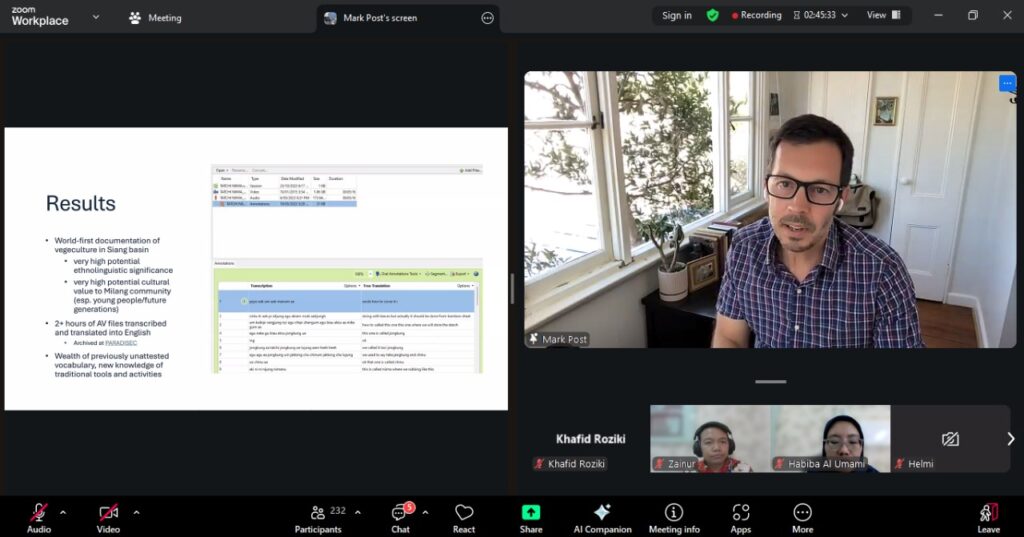Image resolution: width=1024 pixels, height=537 pixels.
Task: Switch to the Meeting tab
Action: coord(155,17)
